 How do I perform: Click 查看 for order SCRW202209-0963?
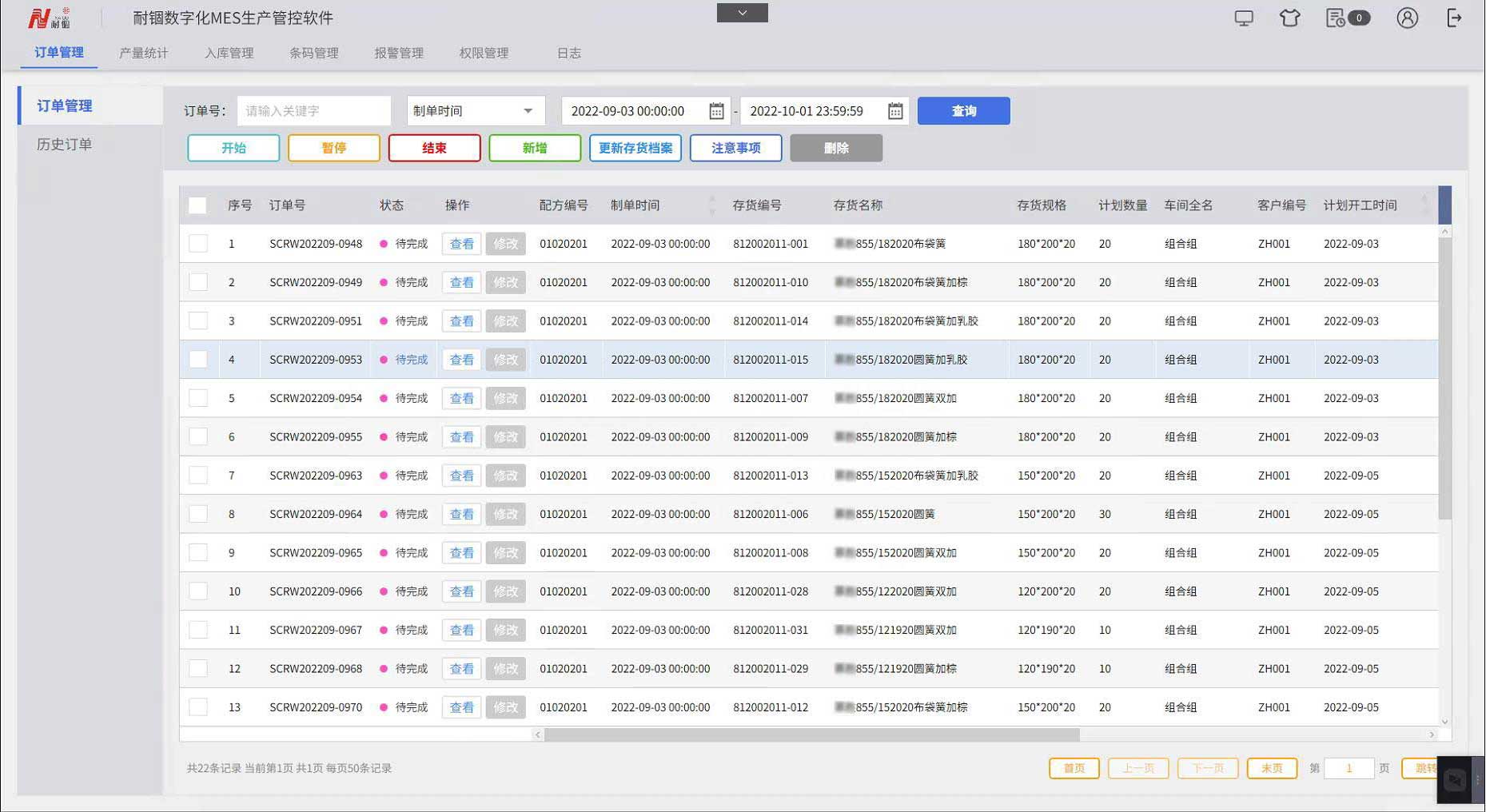(x=461, y=476)
